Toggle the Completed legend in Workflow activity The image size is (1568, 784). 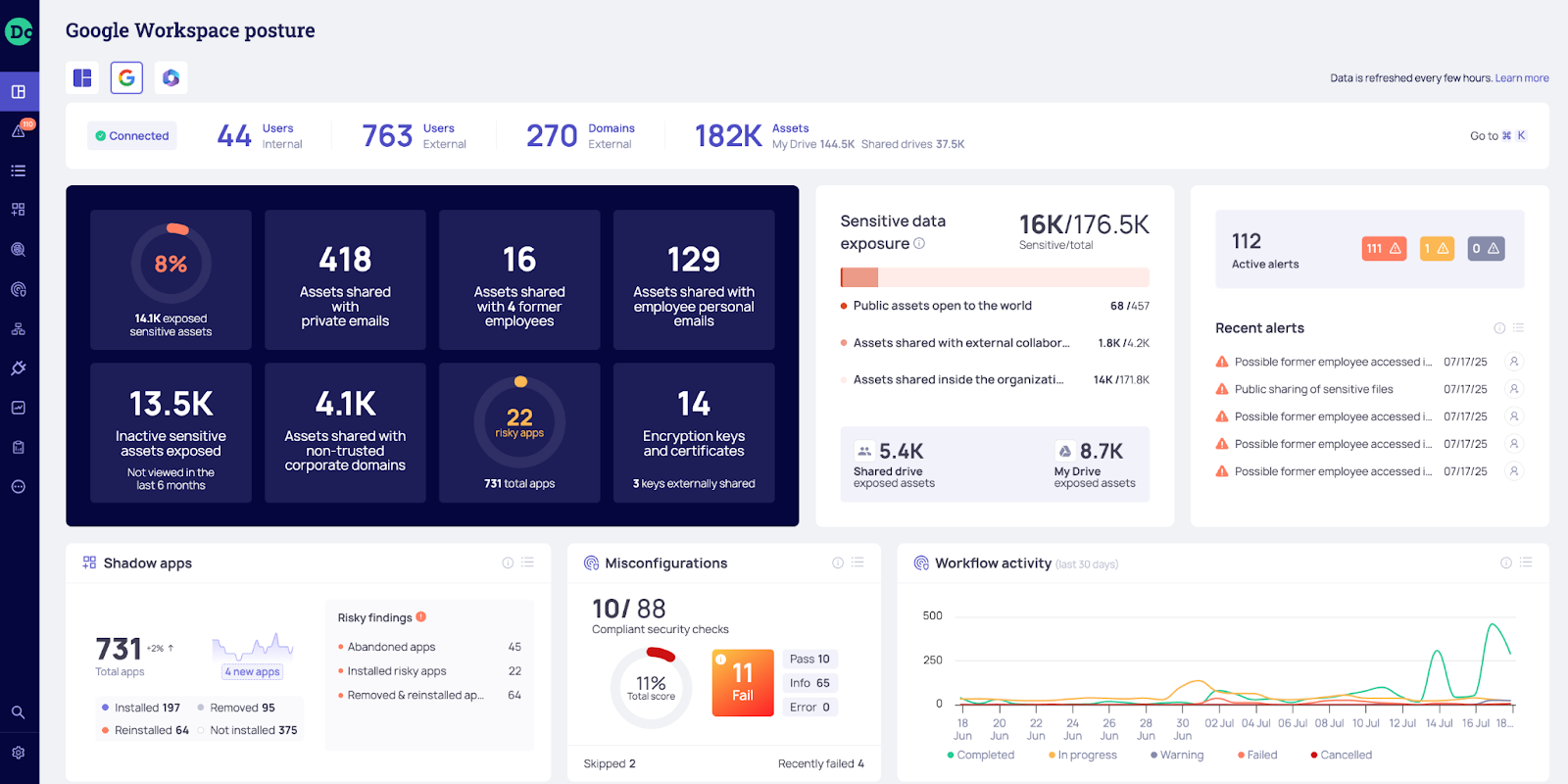click(x=981, y=755)
